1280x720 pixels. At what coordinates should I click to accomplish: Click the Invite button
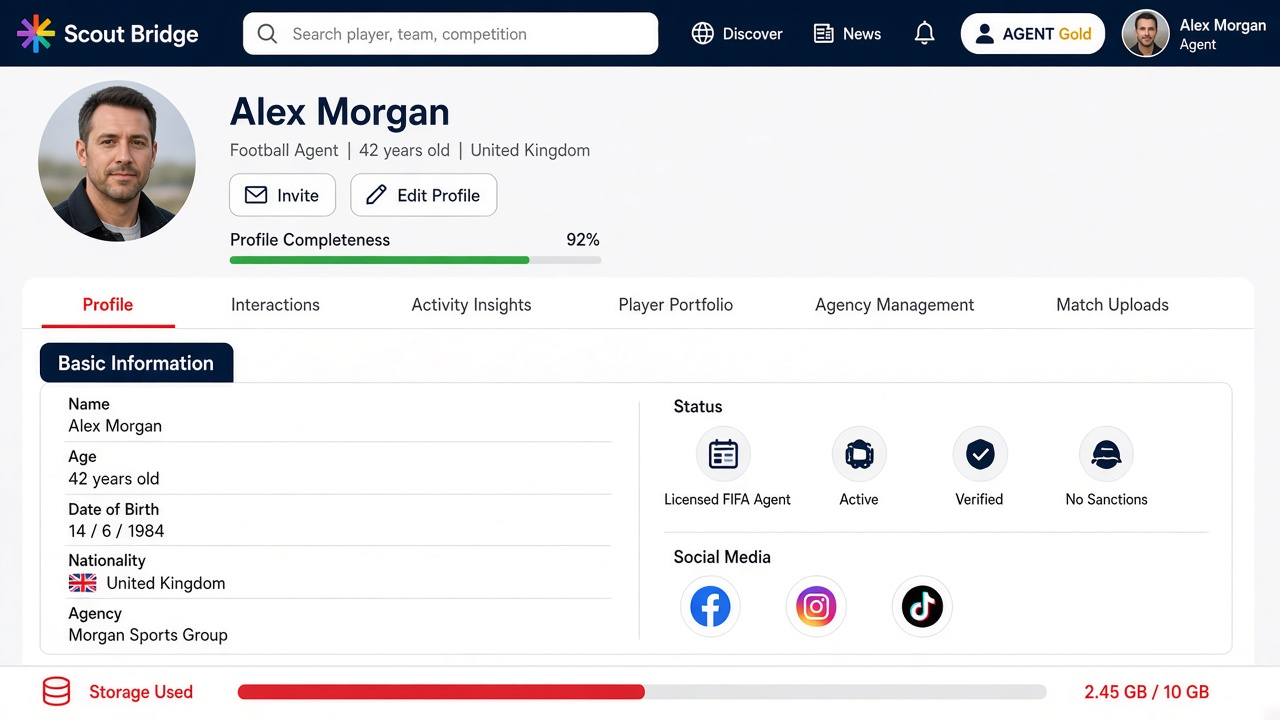[x=282, y=195]
